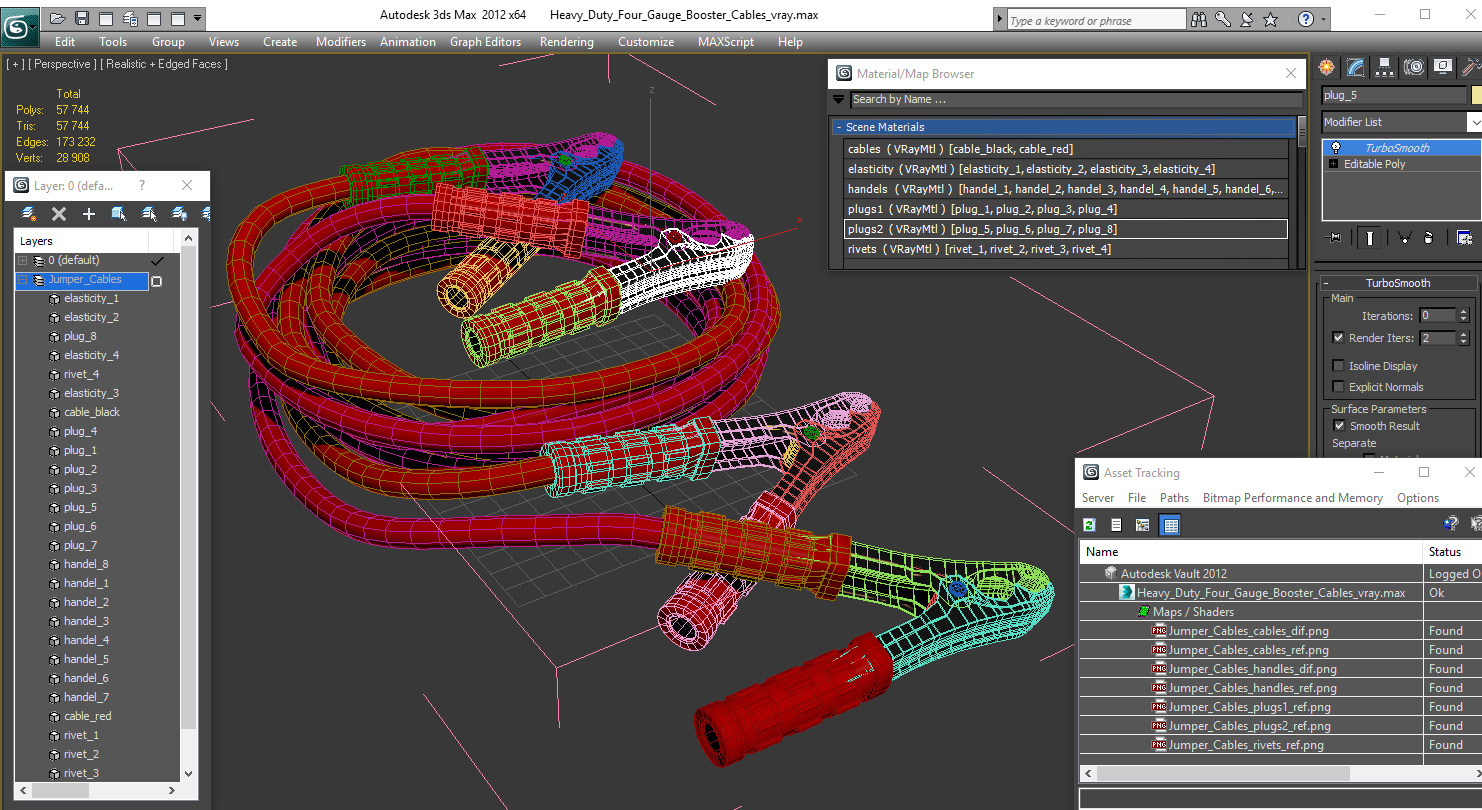
Task: Open the Rendering menu
Action: point(567,42)
